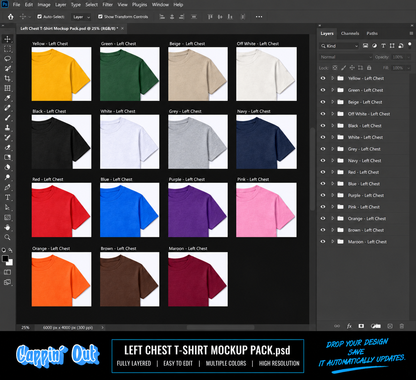The width and height of the screenshot is (416, 380).
Task: Open the Layers panel menu icon
Action: click(x=411, y=33)
